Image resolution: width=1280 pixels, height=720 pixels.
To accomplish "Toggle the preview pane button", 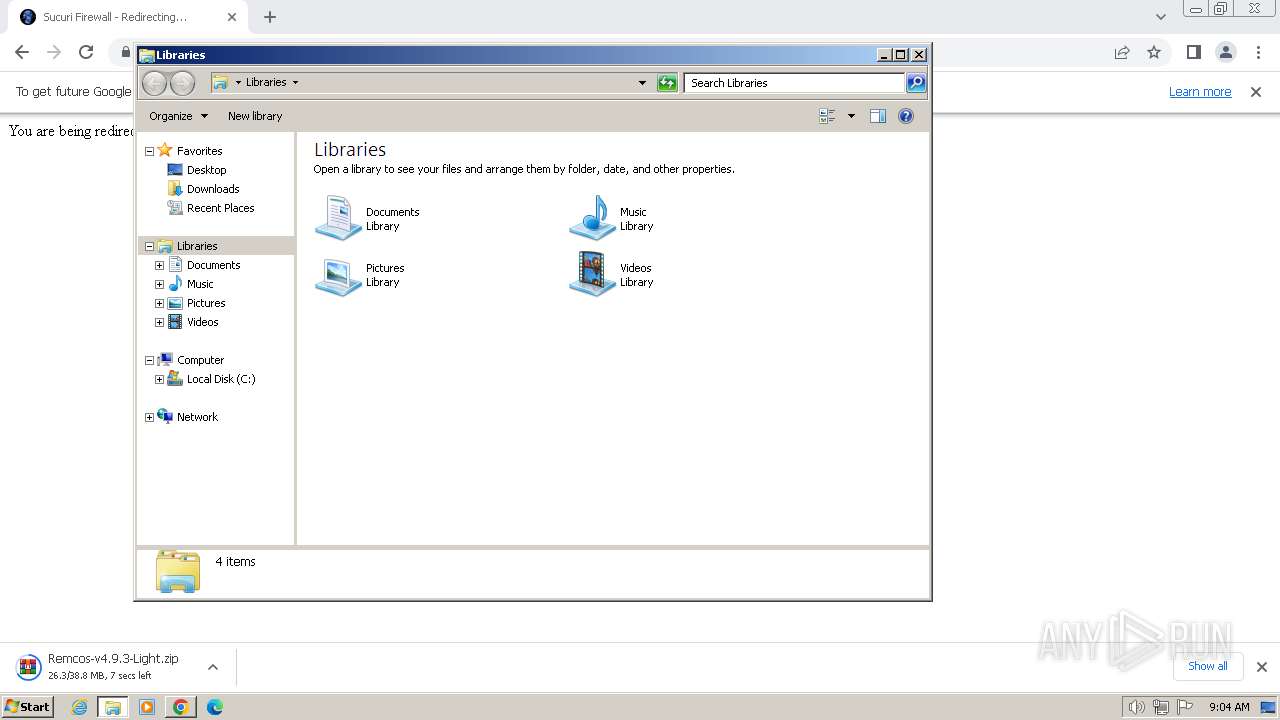I will pos(878,116).
